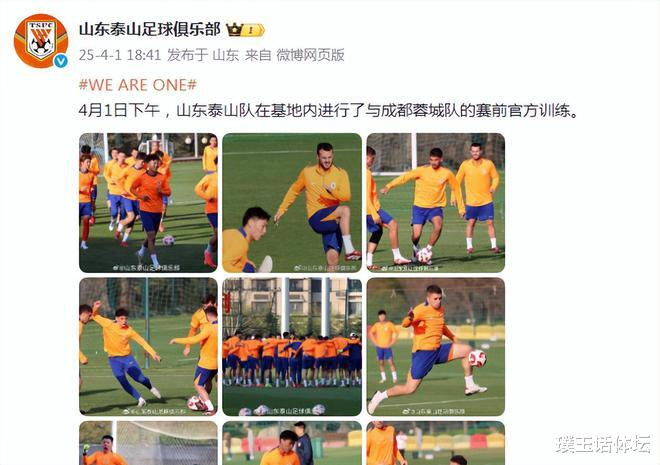
Task: Click the blue verified badge on avatar
Action: click(x=61, y=61)
